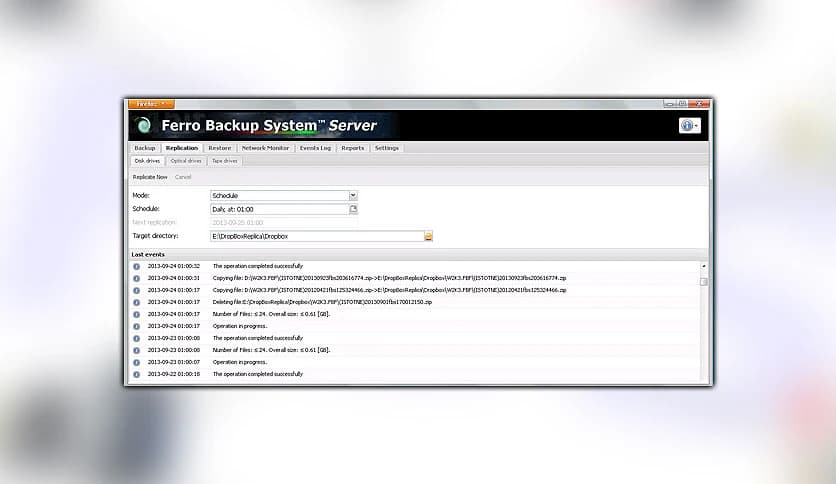Click the message copying 20120421fbs125324466.zip
This screenshot has width=836, height=484.
(x=389, y=290)
